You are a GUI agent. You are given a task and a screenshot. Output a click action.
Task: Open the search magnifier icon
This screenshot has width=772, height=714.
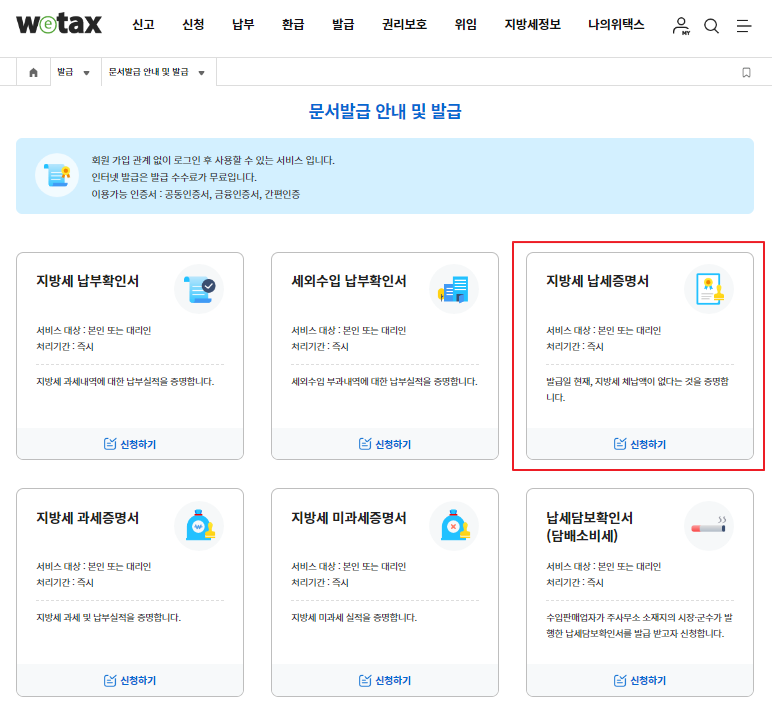(711, 26)
